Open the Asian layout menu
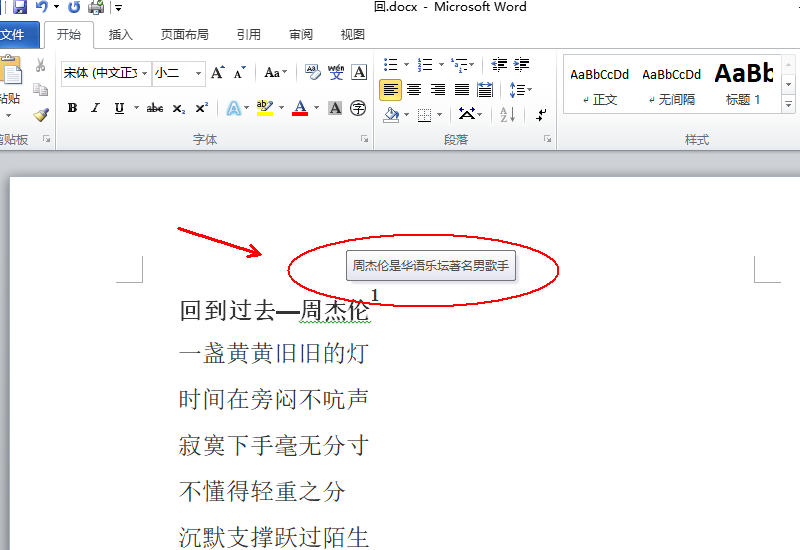The height and width of the screenshot is (550, 800). 470,114
